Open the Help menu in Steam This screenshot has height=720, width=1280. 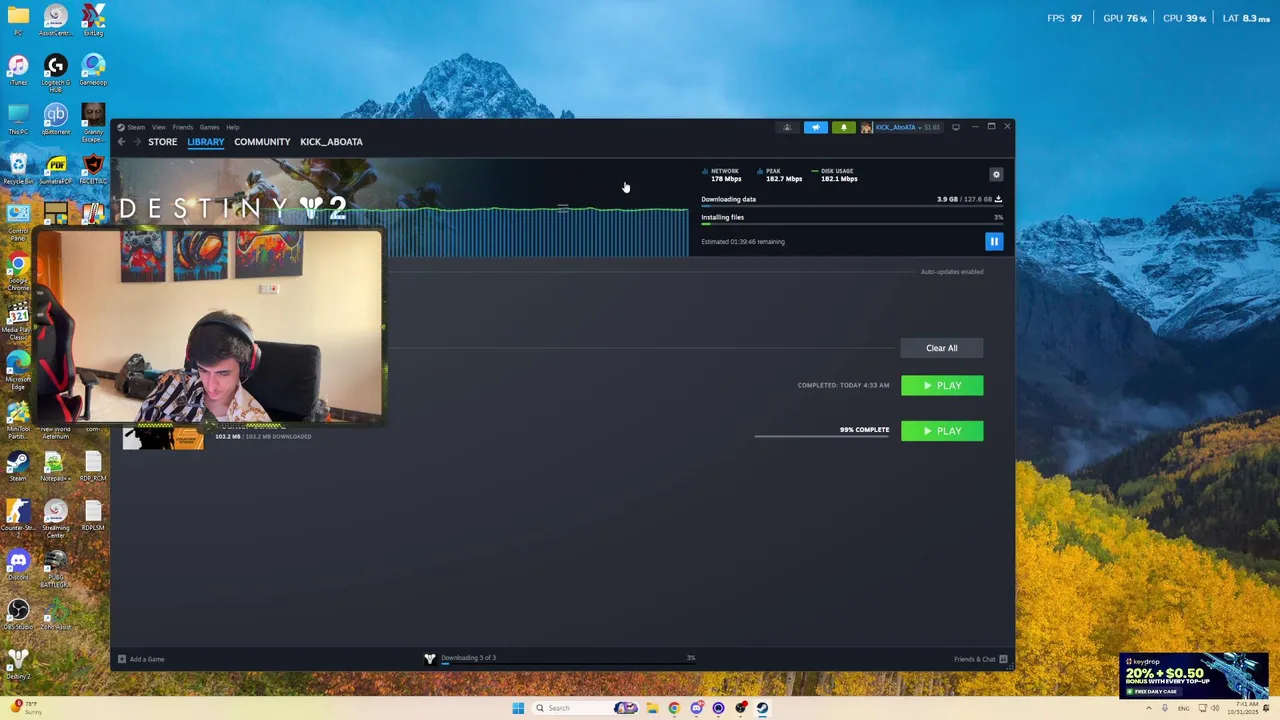[x=232, y=127]
